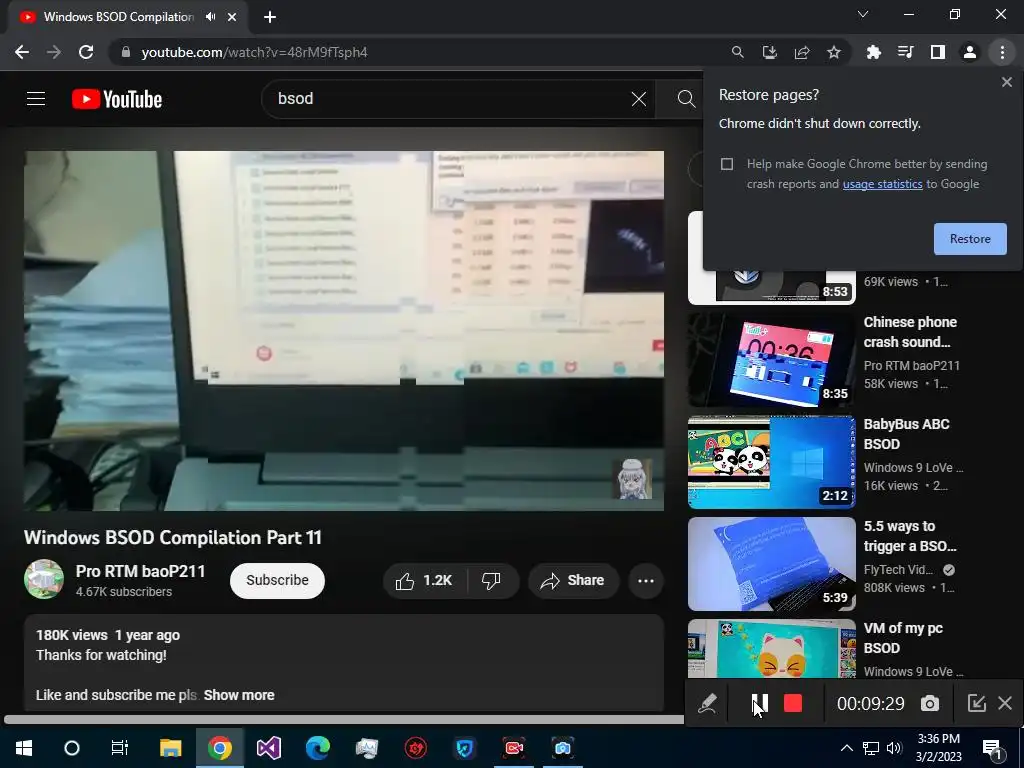Image resolution: width=1024 pixels, height=768 pixels.
Task: Open 5.5 ways to trigger a BSOD thumbnail
Action: coord(771,564)
